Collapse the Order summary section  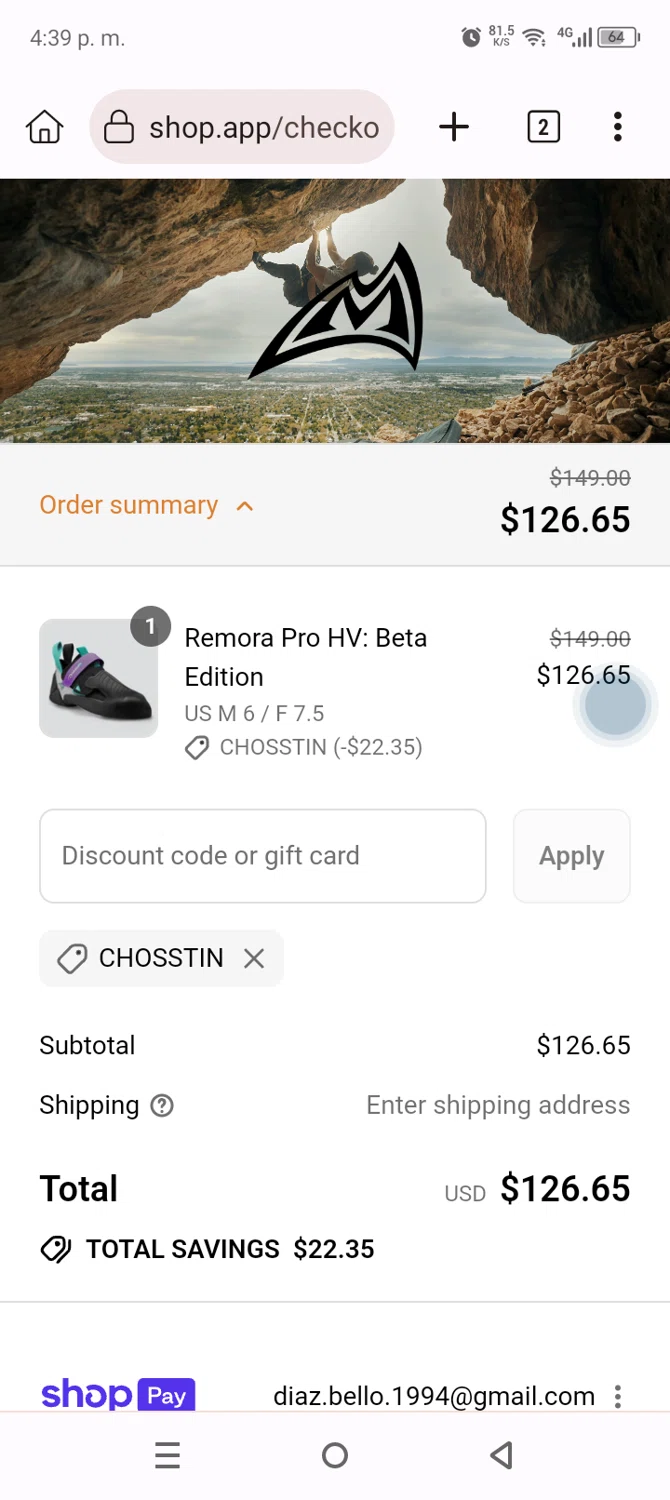point(129,505)
